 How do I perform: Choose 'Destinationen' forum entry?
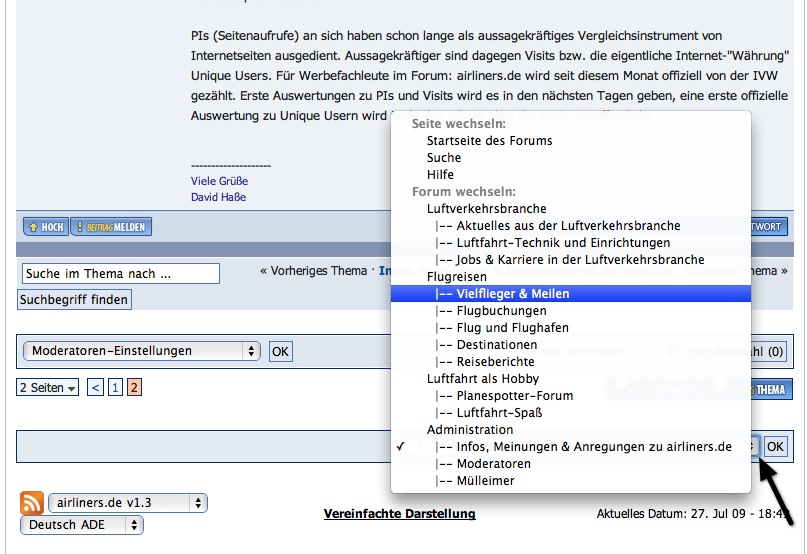tap(571, 344)
